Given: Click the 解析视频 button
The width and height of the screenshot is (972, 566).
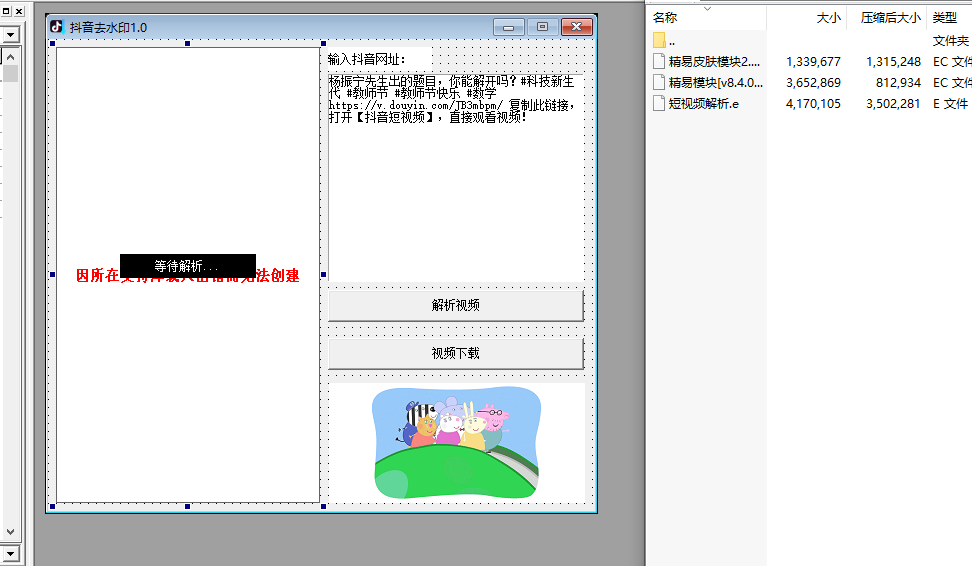Looking at the screenshot, I should [455, 306].
